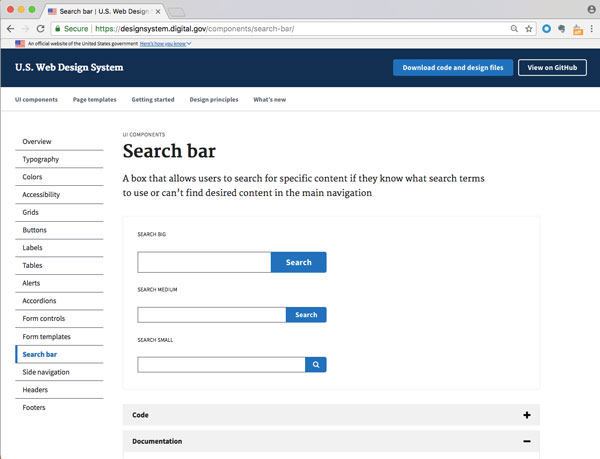Click the gray elephant extension icon

tap(562, 29)
